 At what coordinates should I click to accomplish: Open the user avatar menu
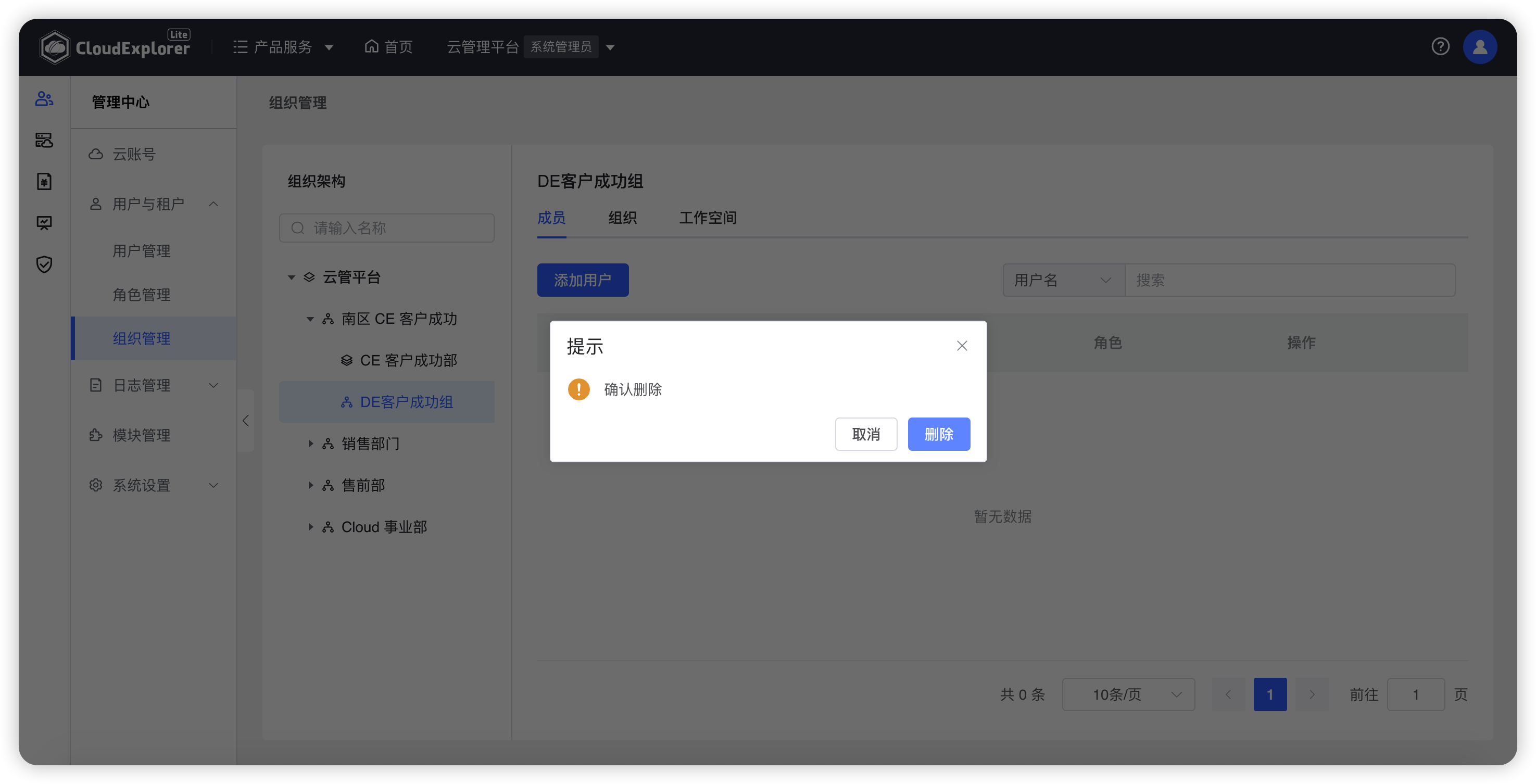(1479, 46)
